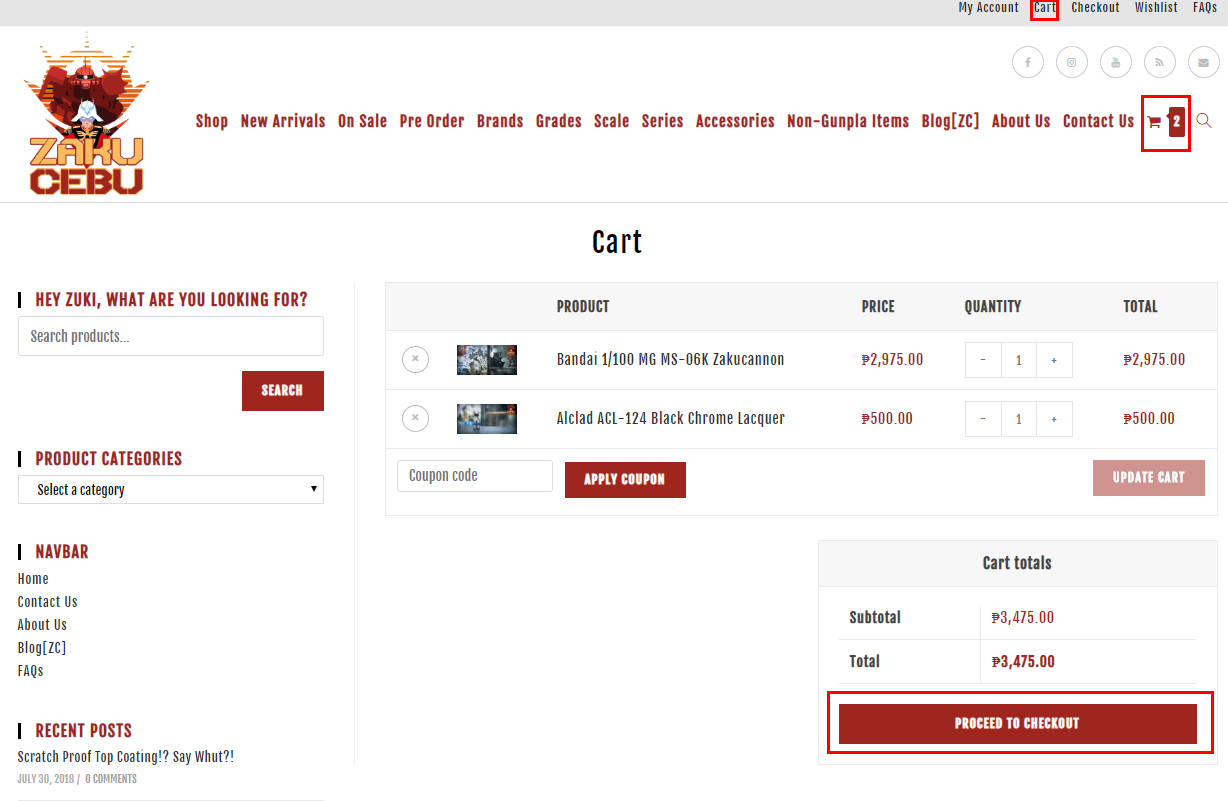1228x801 pixels.
Task: Open the Series menu
Action: (663, 121)
